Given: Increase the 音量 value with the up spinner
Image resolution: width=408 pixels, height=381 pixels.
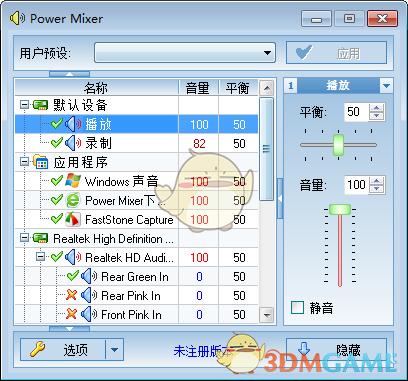Looking at the screenshot, I should click(x=377, y=181).
